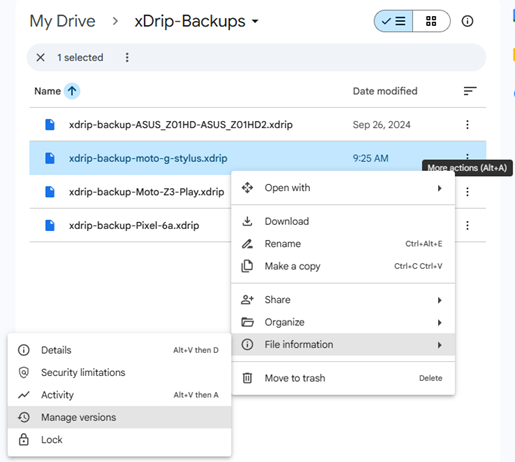Click the Manage versions history icon
The image size is (515, 462).
24,417
